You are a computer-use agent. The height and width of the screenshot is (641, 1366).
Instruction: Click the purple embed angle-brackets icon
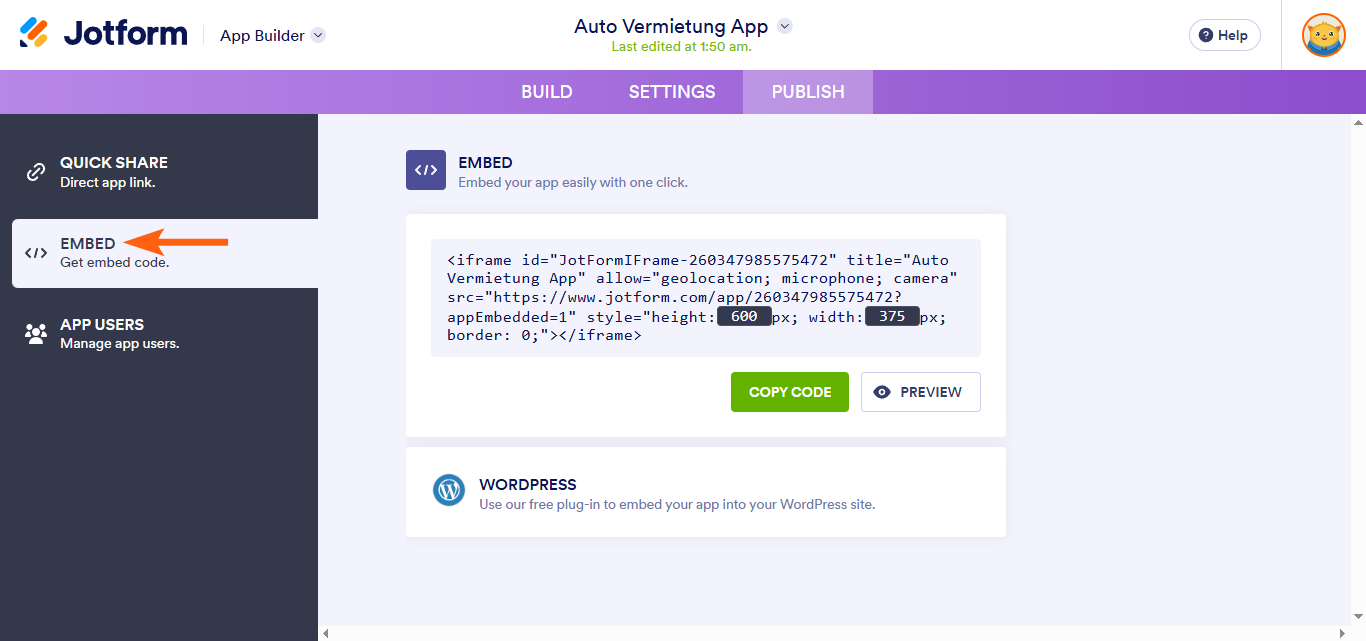[425, 170]
